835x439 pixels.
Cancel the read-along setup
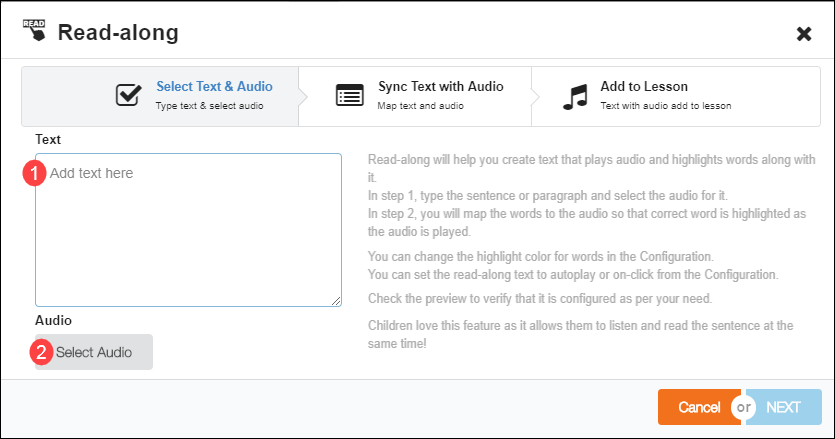[699, 407]
